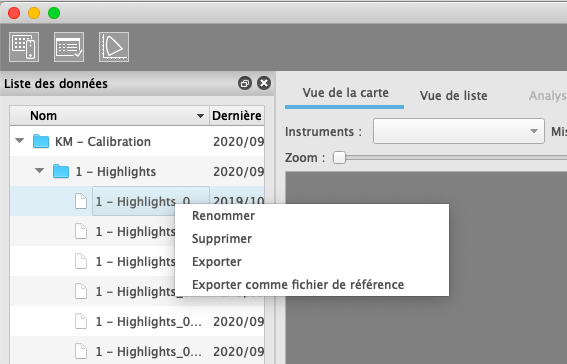Image resolution: width=567 pixels, height=364 pixels.
Task: Close the window with the red button
Action: (14, 13)
